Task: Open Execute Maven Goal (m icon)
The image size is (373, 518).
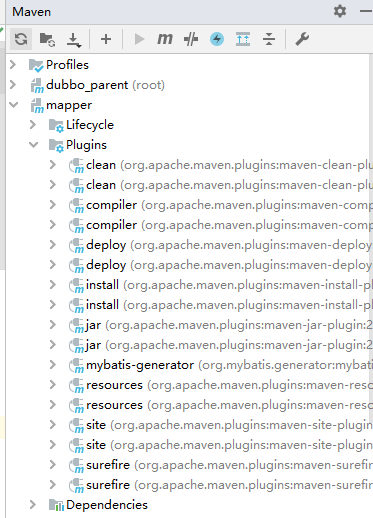Action: [x=165, y=39]
